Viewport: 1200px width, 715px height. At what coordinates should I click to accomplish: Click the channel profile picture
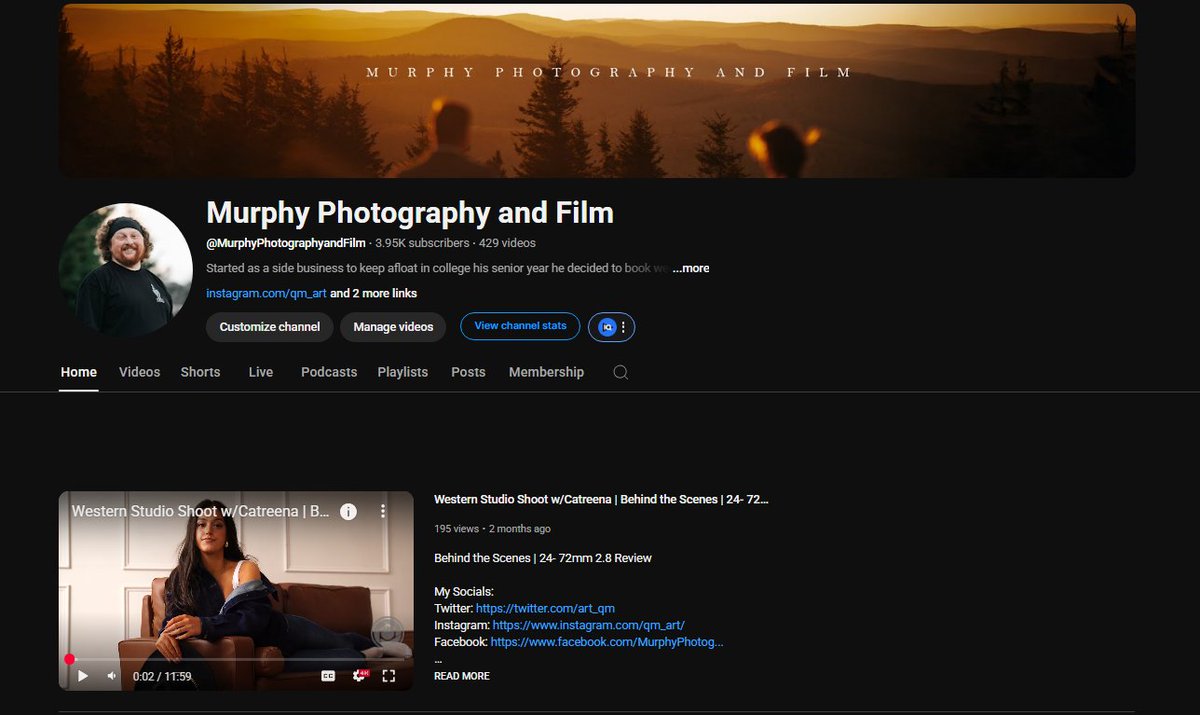point(126,270)
